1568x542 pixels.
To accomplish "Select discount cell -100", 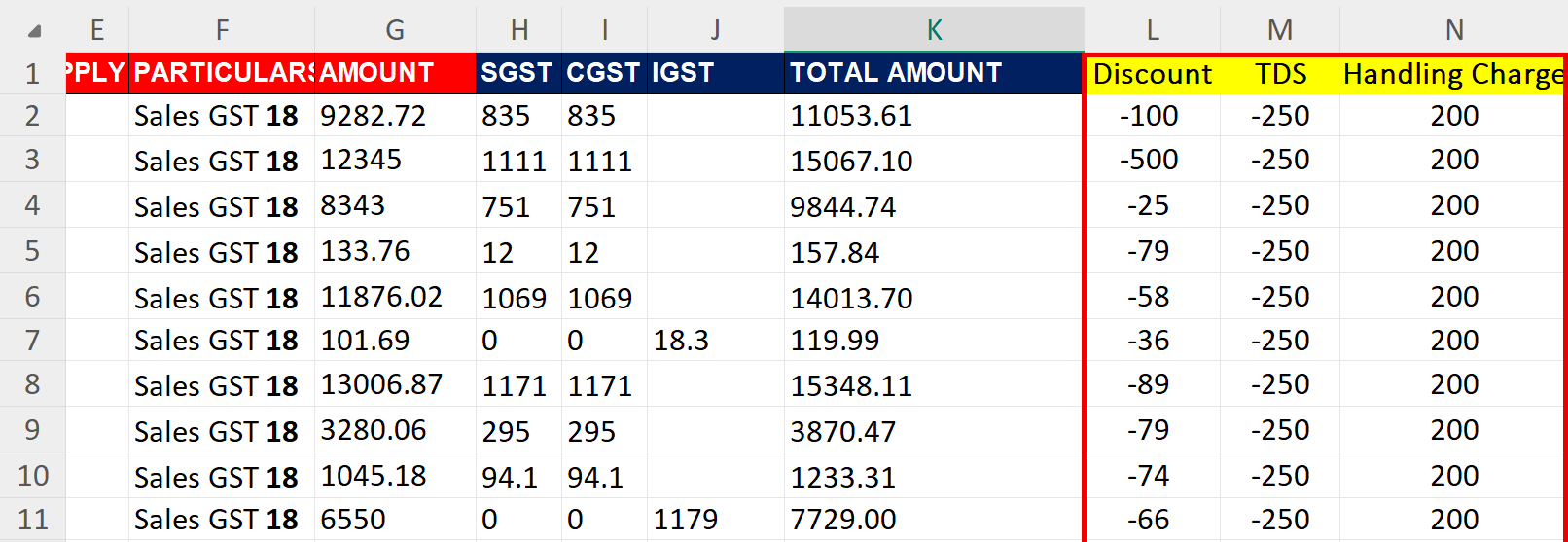I will click(1153, 115).
